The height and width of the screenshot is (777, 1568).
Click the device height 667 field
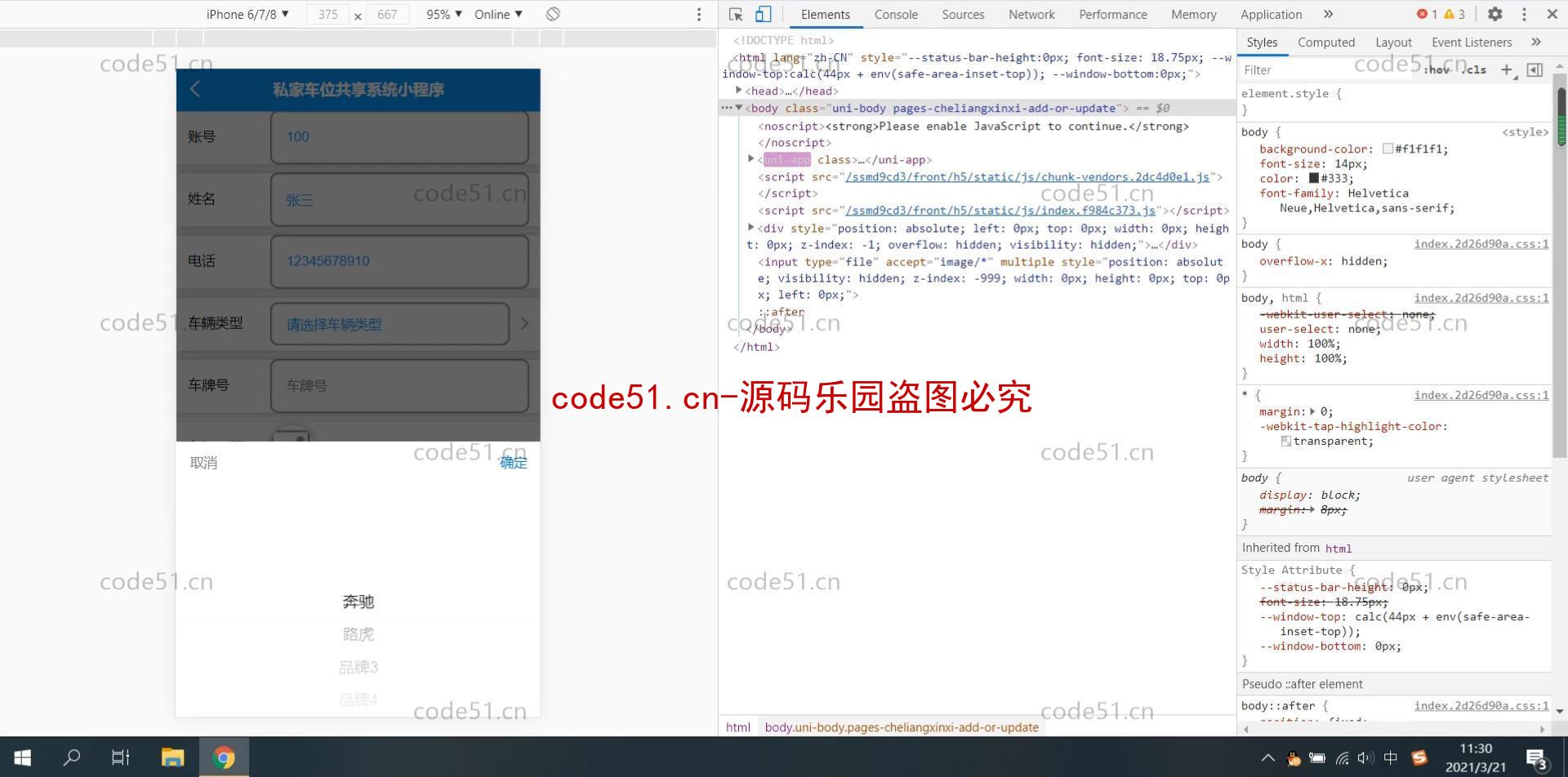click(387, 15)
